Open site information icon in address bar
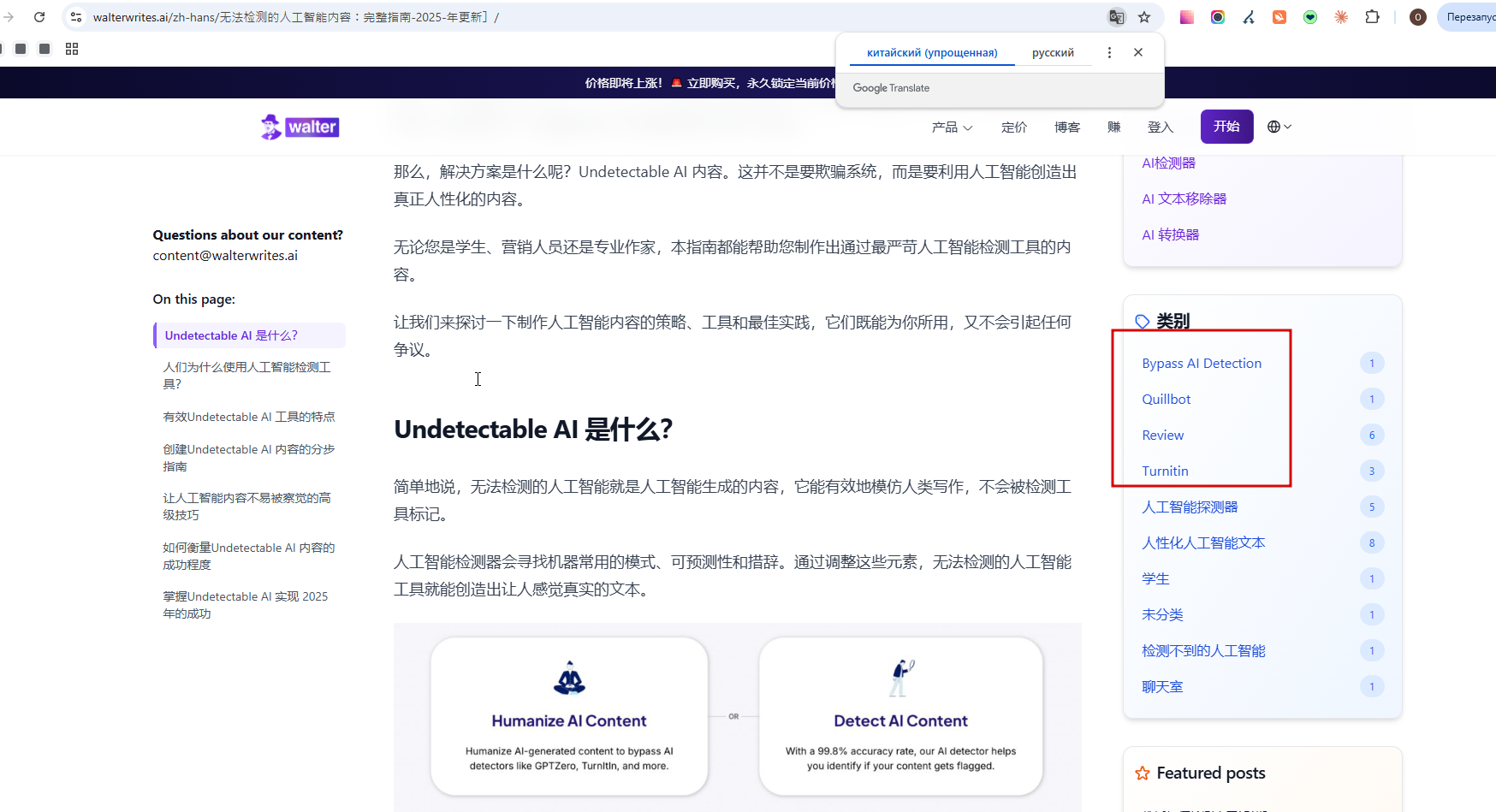1496x812 pixels. [76, 17]
